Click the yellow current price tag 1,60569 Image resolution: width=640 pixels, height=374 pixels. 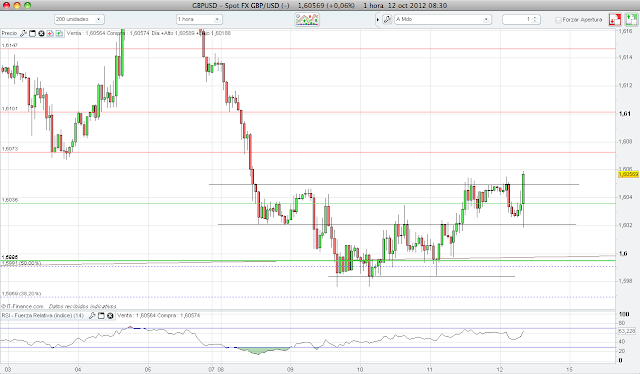tap(628, 174)
